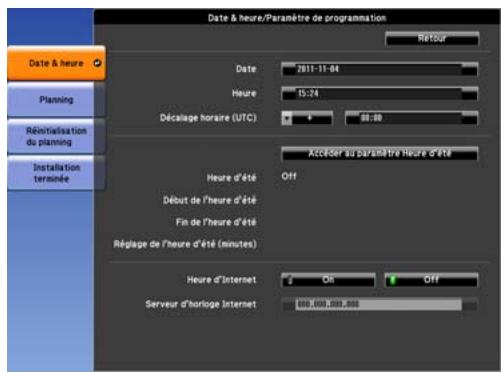The width and height of the screenshot is (503, 373).
Task: Click Accéder au paramètre Heure d'été
Action: tap(379, 153)
